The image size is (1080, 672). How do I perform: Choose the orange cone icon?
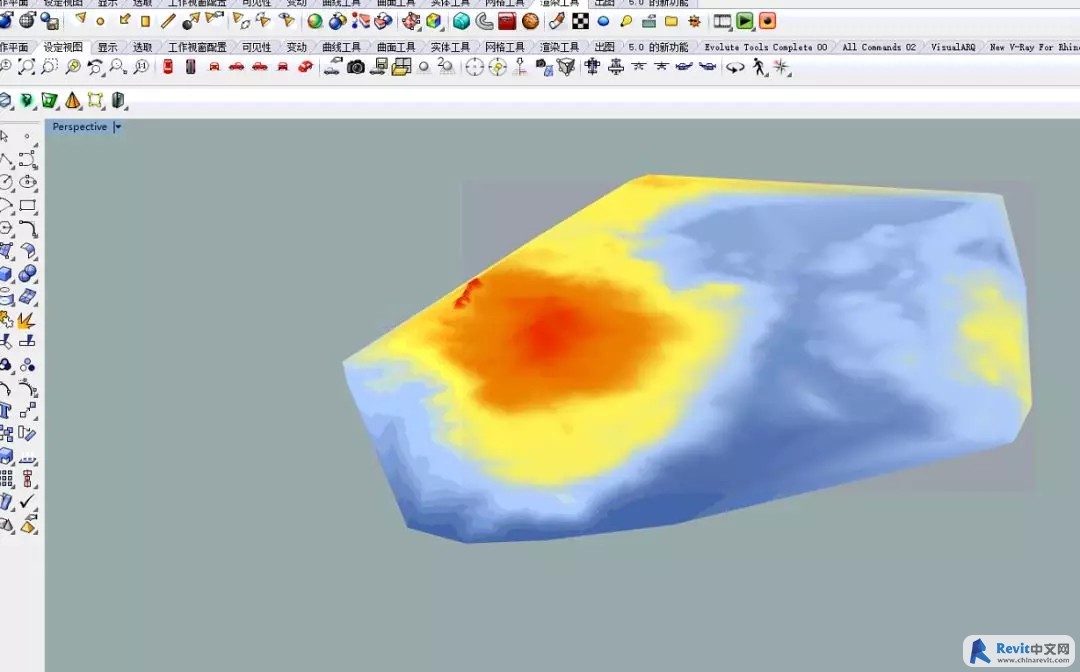click(73, 101)
